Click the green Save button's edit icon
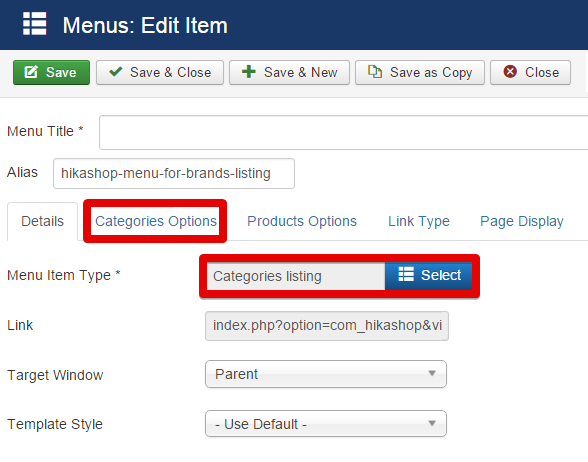Screen dimensions: 588x462 [x=31, y=72]
